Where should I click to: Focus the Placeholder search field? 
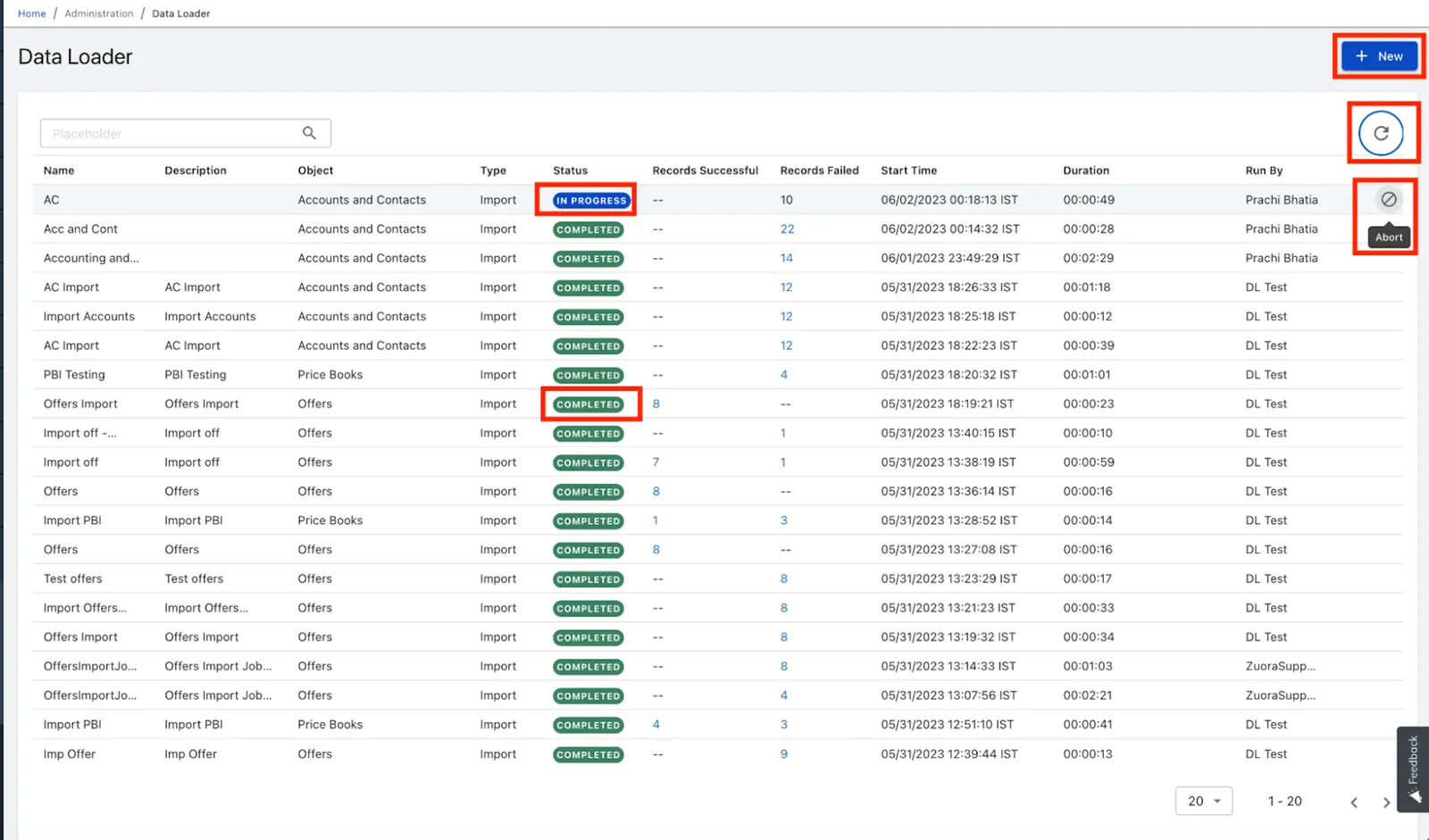click(x=186, y=133)
